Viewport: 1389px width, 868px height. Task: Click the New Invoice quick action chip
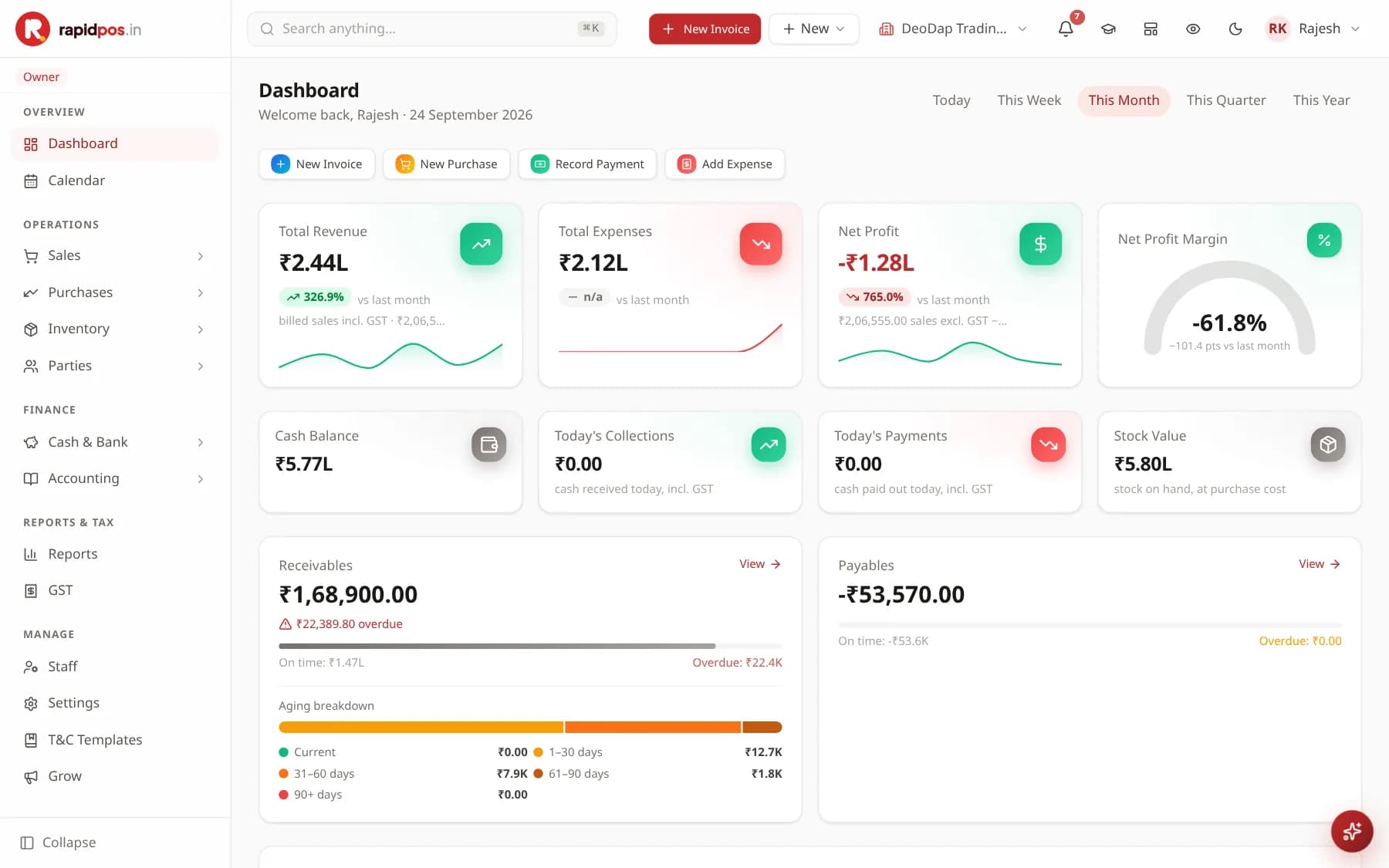coord(316,164)
